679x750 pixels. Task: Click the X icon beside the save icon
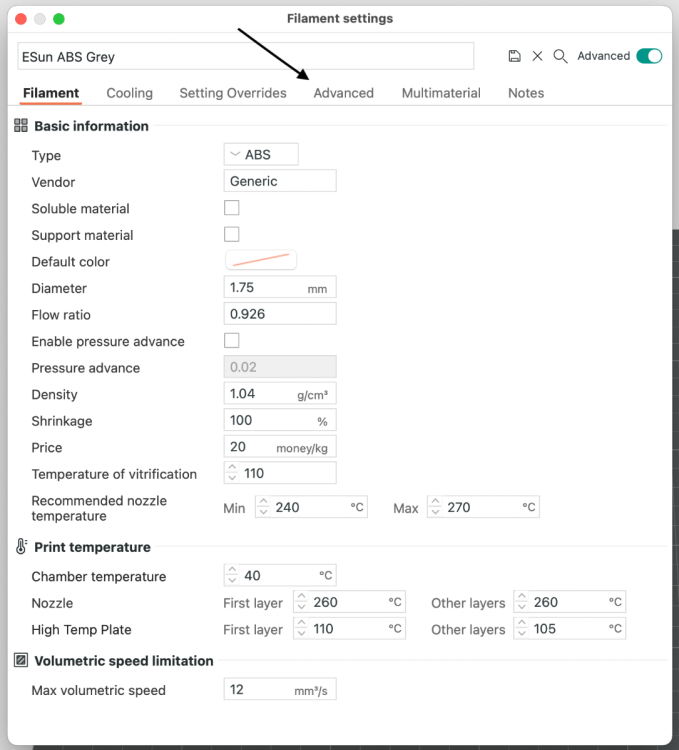(537, 56)
